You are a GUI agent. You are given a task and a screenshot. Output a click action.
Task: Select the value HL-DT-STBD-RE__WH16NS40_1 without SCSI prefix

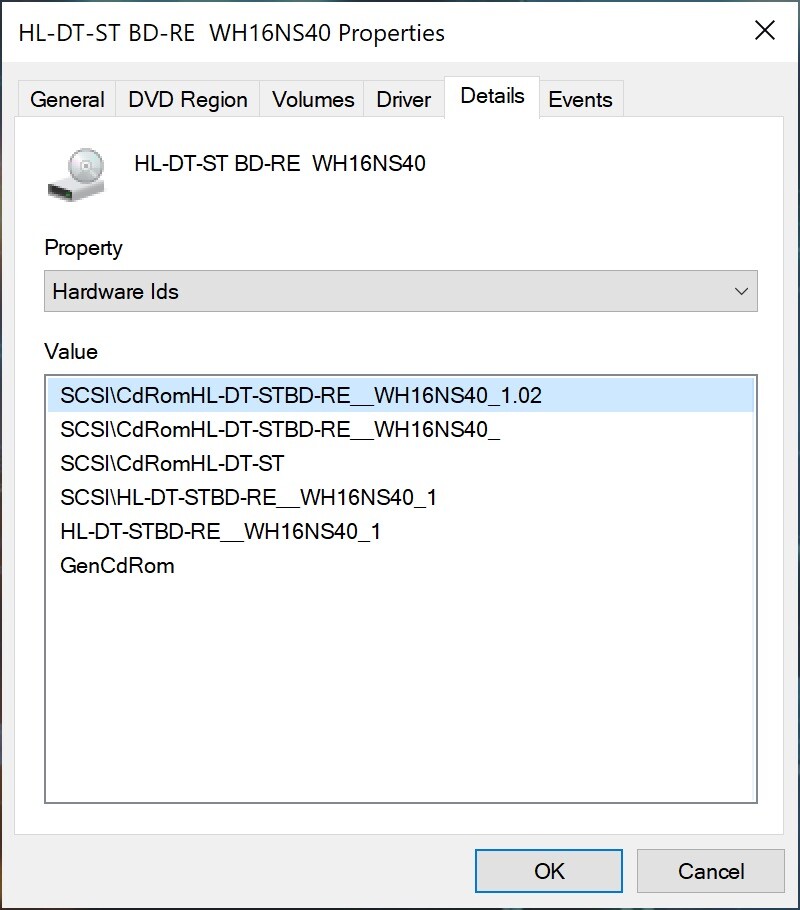tap(401, 532)
